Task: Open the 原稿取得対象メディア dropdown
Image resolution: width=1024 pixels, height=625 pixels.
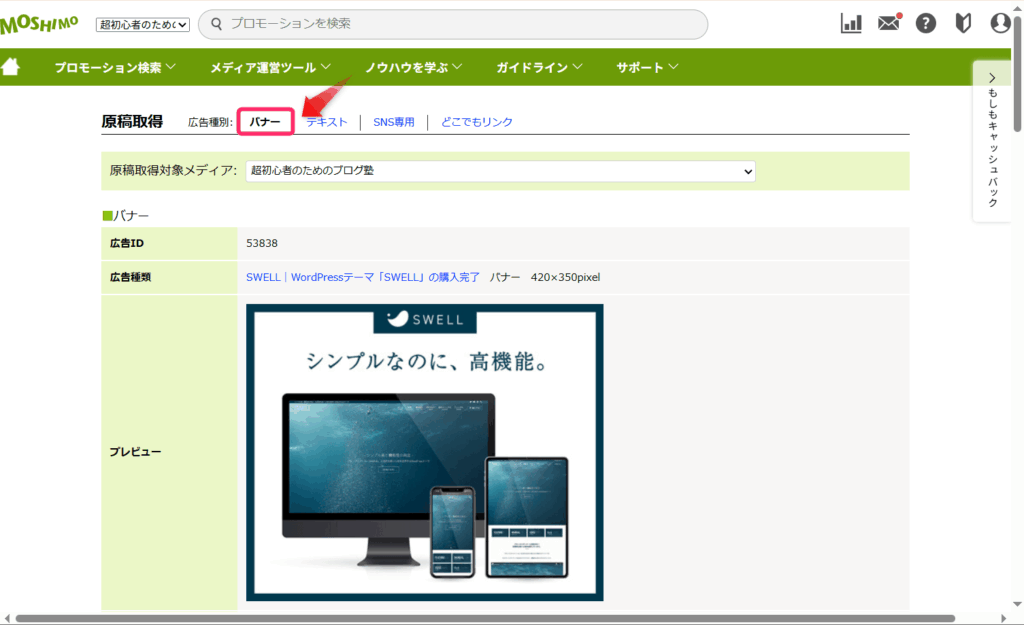Action: pyautogui.click(x=500, y=171)
